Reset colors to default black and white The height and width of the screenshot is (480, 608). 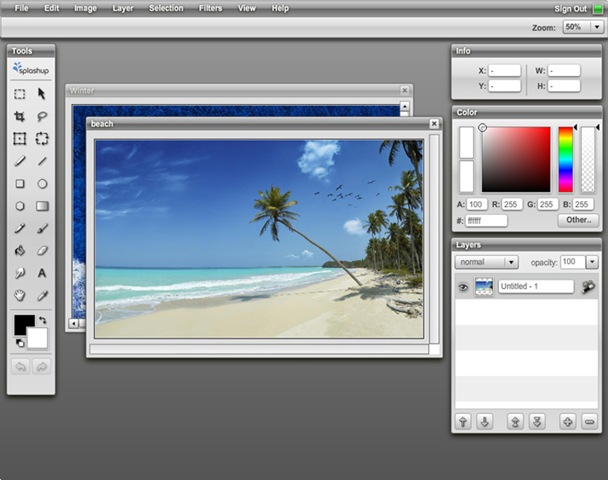click(19, 343)
